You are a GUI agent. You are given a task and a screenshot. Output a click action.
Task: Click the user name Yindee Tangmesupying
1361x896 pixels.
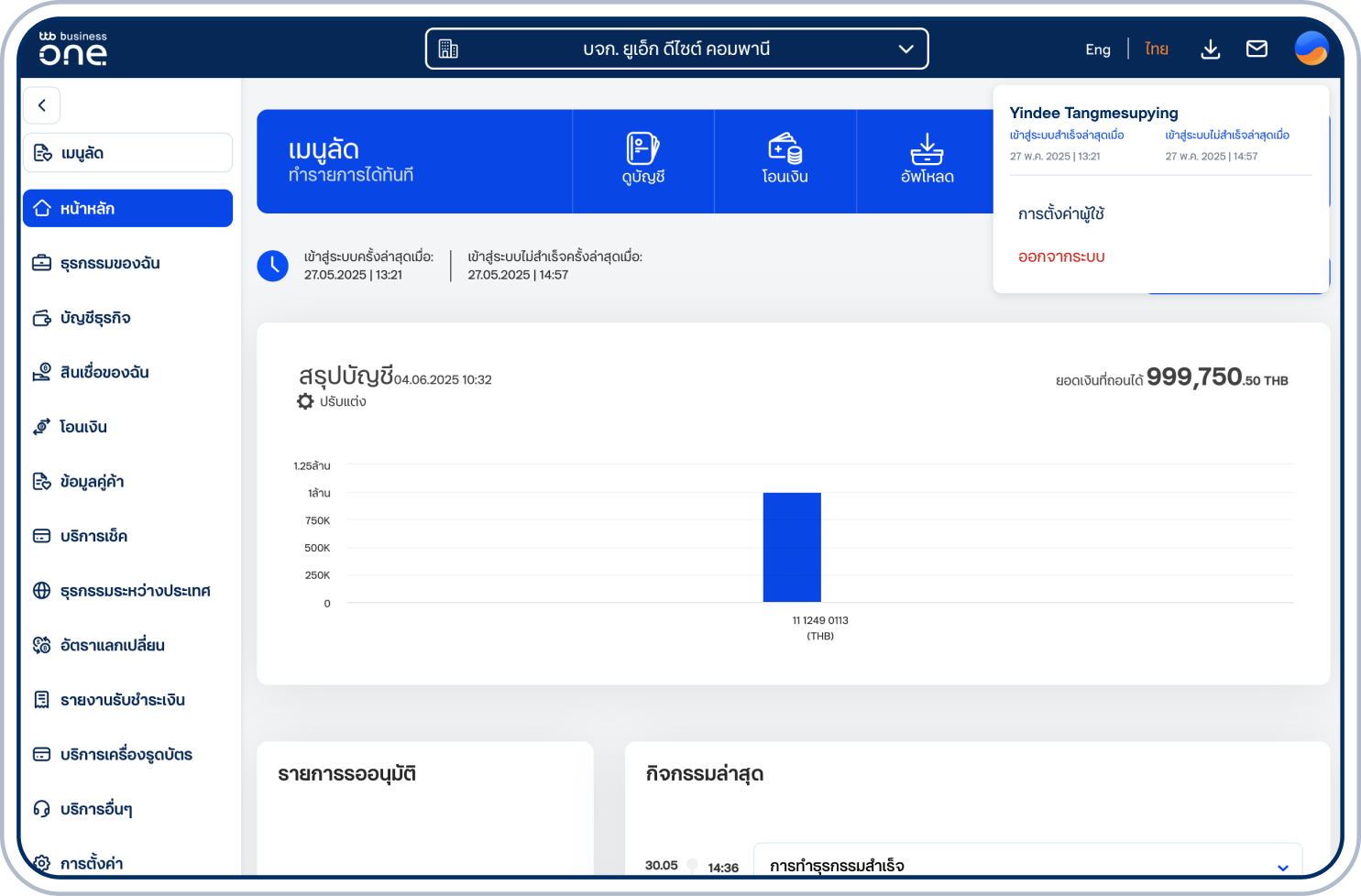(1093, 113)
